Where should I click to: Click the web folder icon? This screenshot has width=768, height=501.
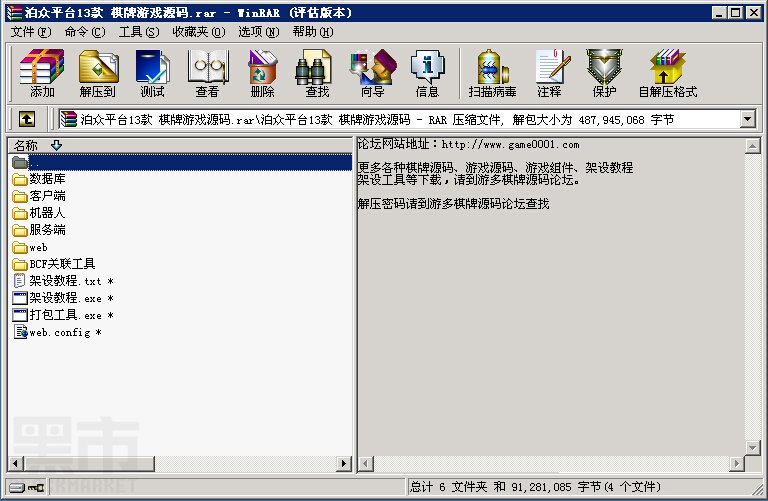[20, 247]
